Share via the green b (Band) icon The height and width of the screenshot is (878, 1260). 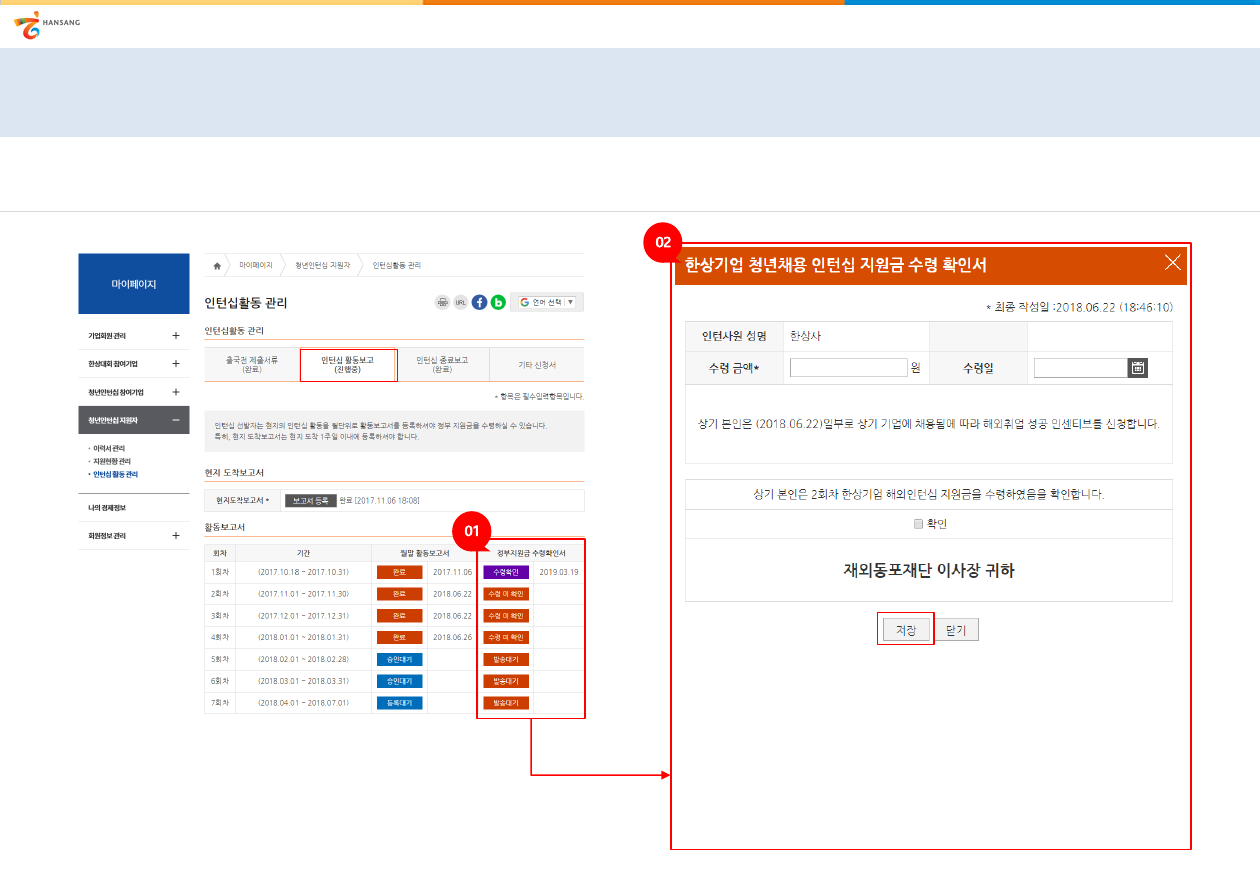(x=498, y=302)
